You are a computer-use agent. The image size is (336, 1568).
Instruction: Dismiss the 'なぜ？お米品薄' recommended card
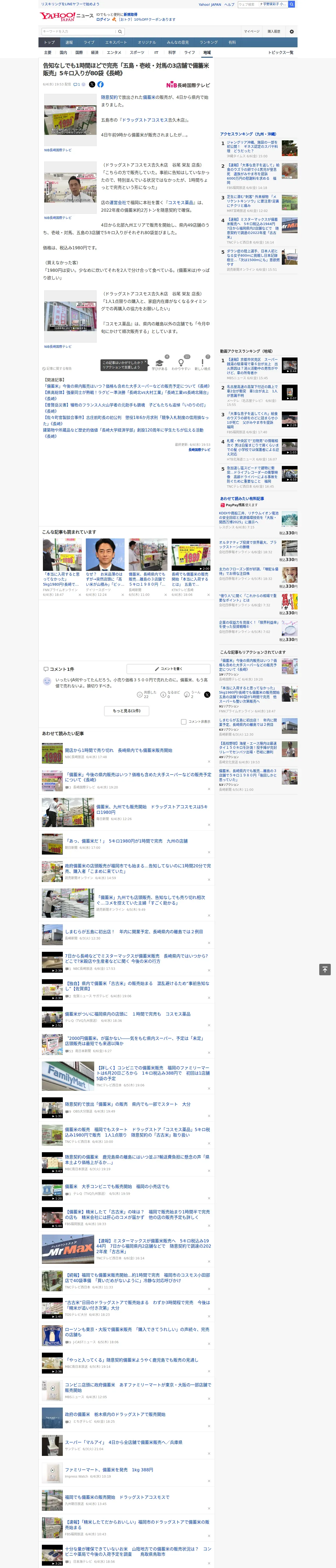[x=122, y=595]
